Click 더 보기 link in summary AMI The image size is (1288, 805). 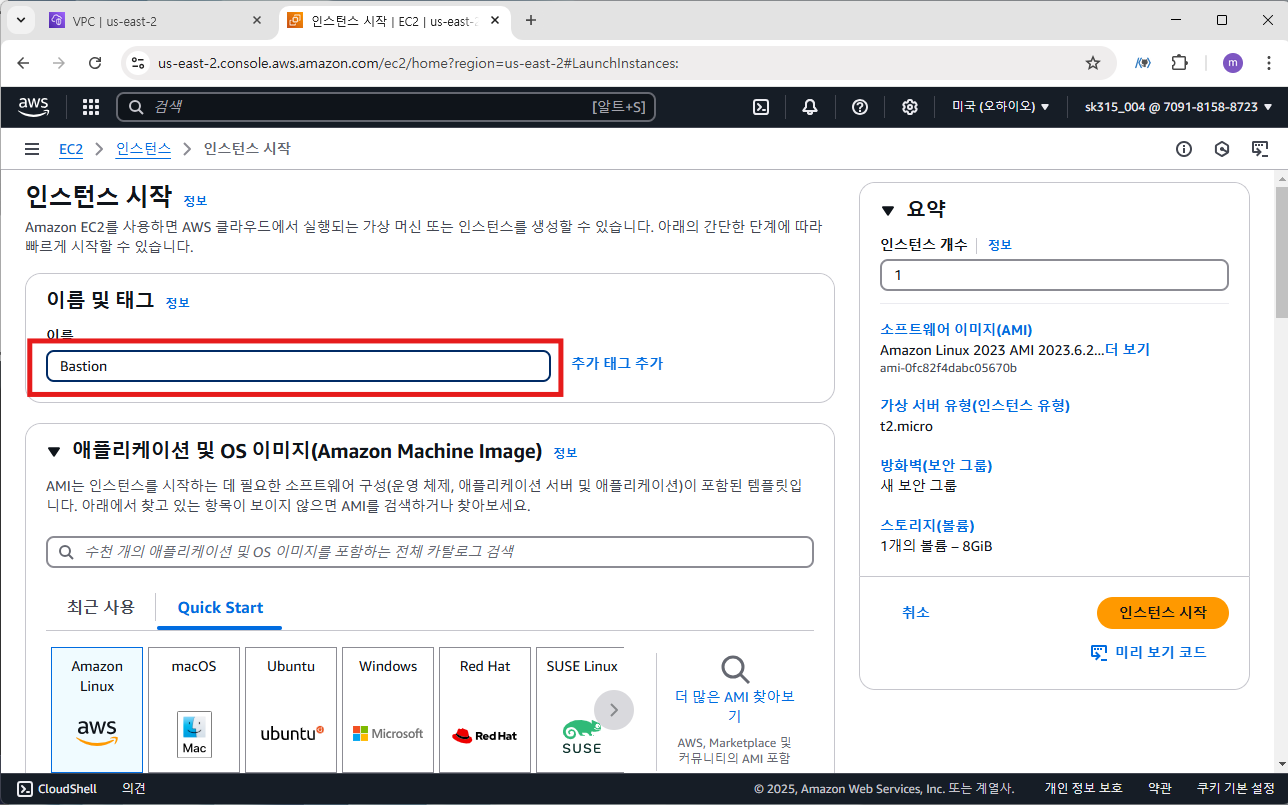click(1127, 350)
